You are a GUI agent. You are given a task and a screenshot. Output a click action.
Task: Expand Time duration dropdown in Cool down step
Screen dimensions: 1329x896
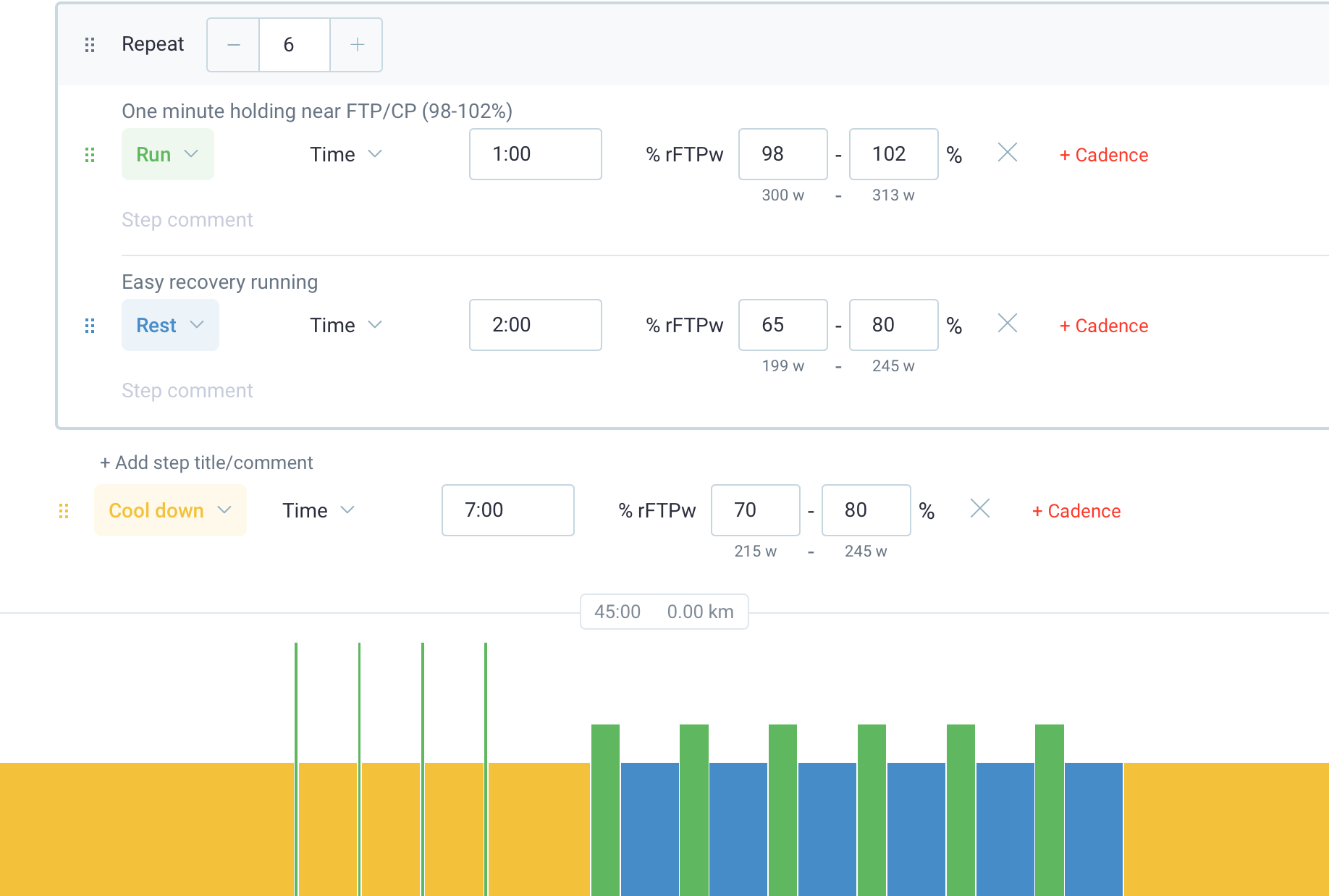point(318,511)
